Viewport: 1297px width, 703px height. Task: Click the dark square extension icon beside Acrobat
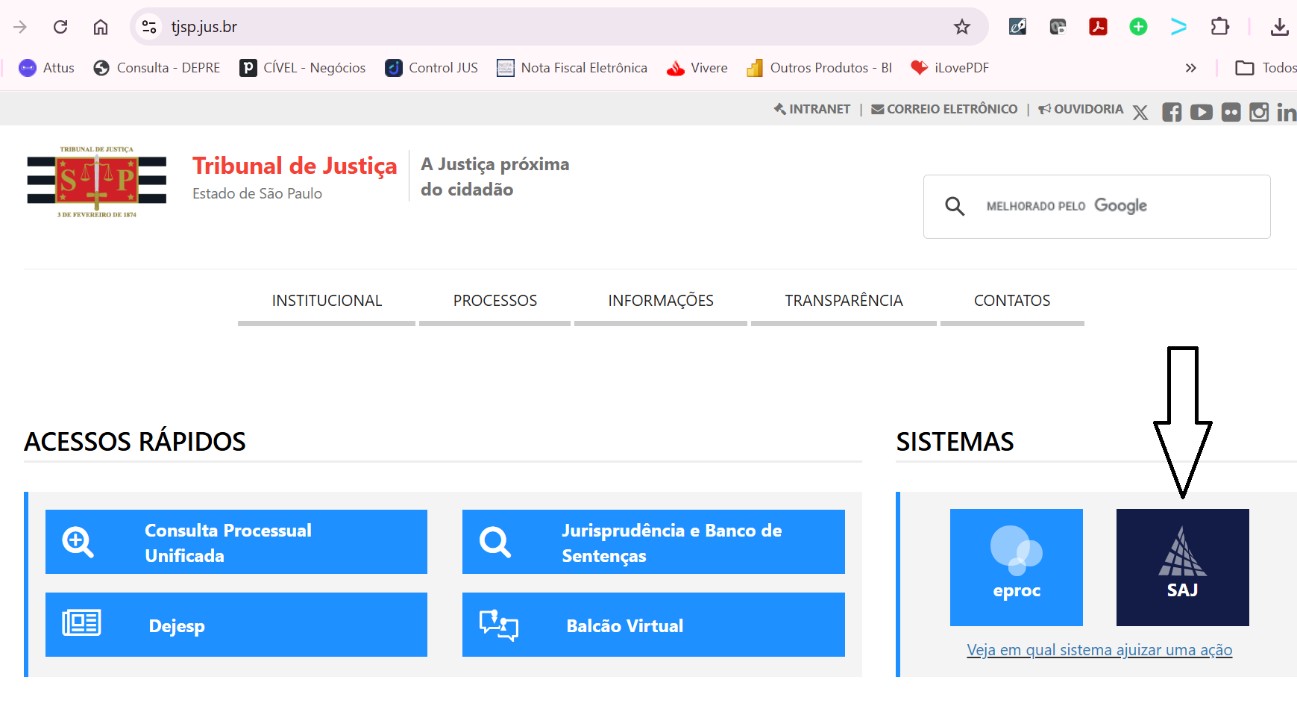[1058, 27]
